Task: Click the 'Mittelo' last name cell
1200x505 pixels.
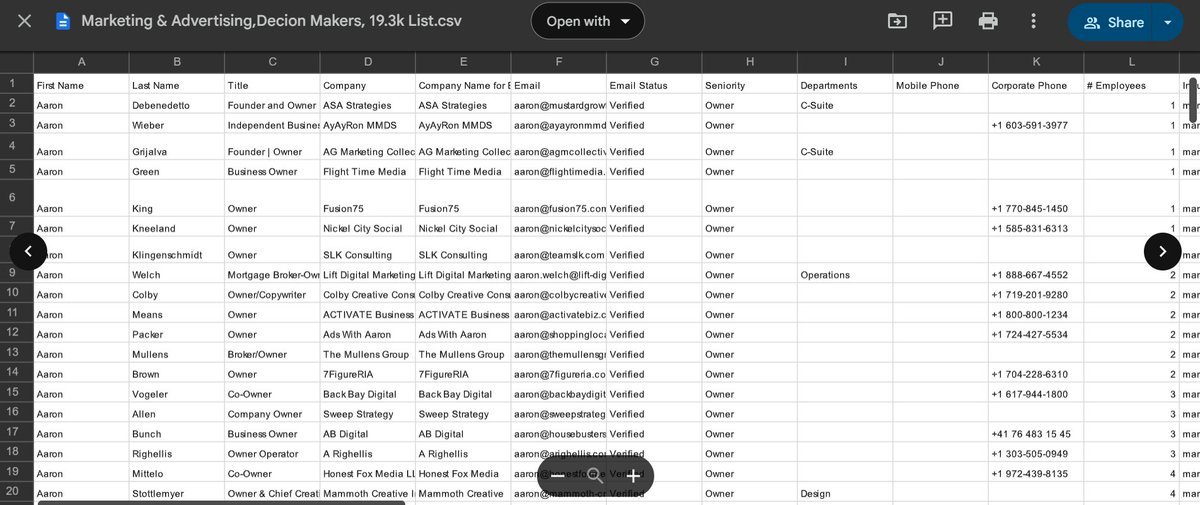Action: pyautogui.click(x=177, y=474)
